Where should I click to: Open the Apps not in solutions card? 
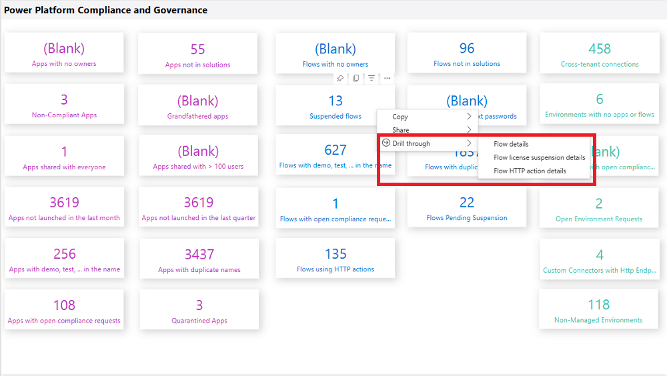(x=198, y=54)
